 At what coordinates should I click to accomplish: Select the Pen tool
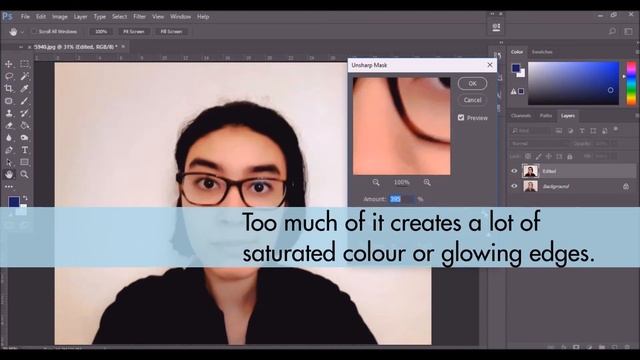click(x=9, y=150)
